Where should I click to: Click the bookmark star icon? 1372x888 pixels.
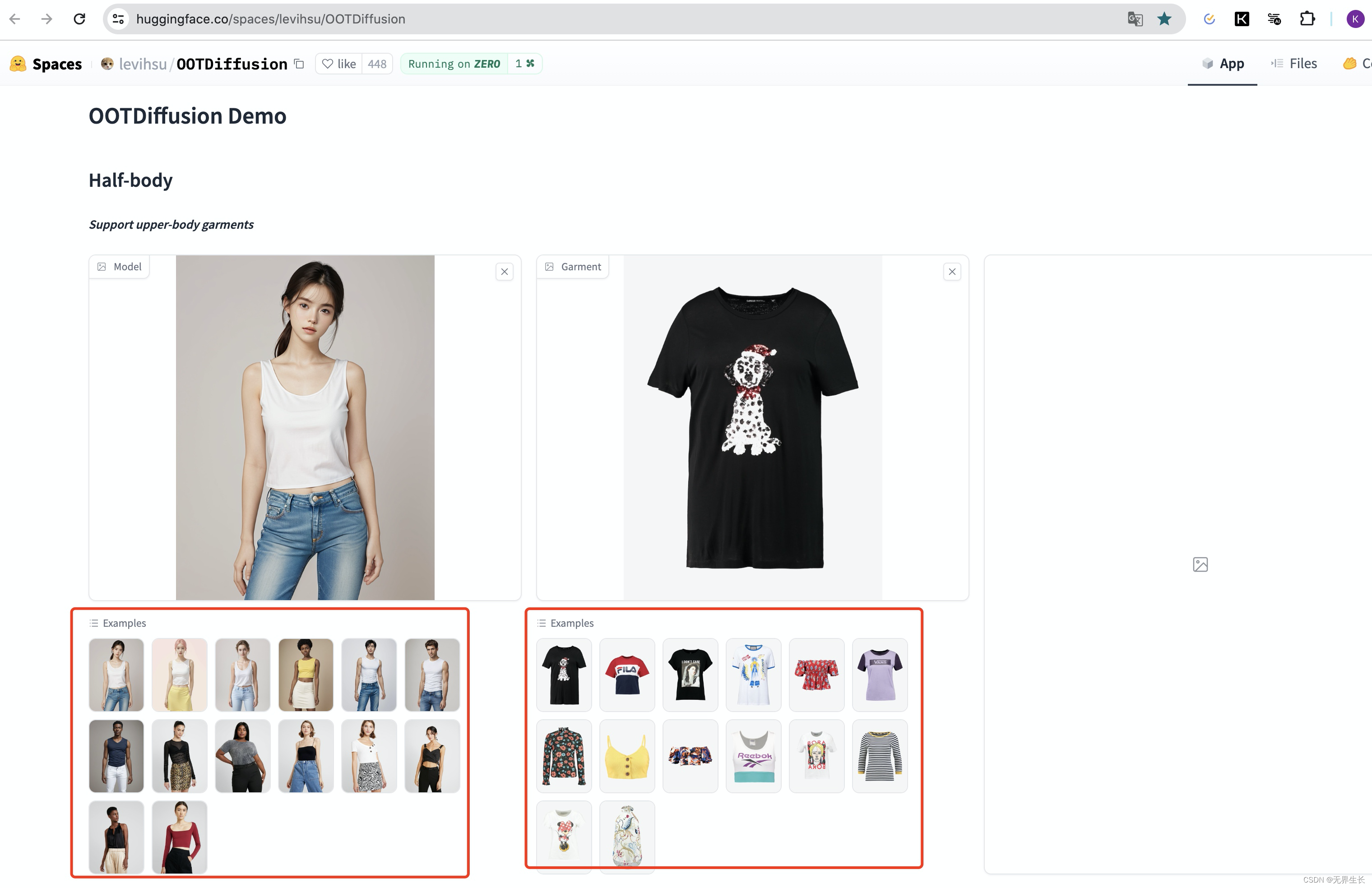click(x=1164, y=19)
